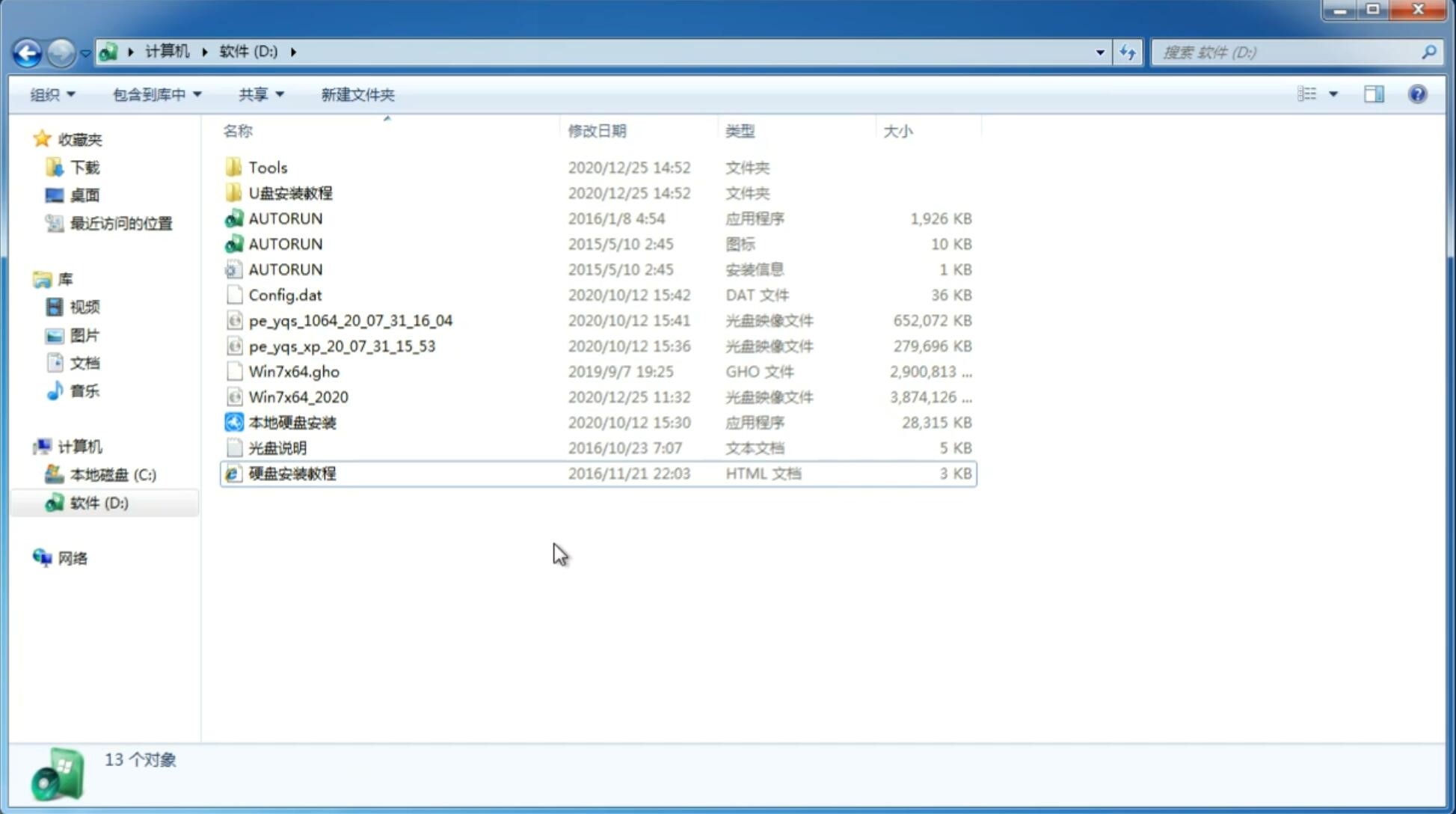Open the U盘安装教程 folder
This screenshot has width=1456, height=814.
coord(291,193)
